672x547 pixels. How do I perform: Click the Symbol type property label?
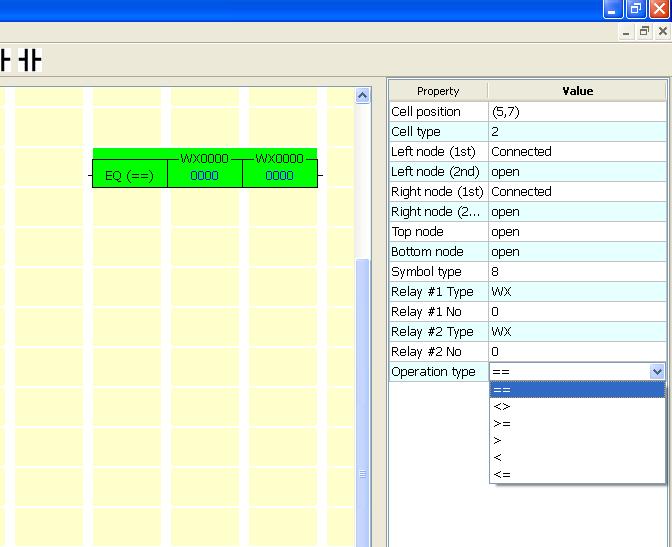(426, 271)
